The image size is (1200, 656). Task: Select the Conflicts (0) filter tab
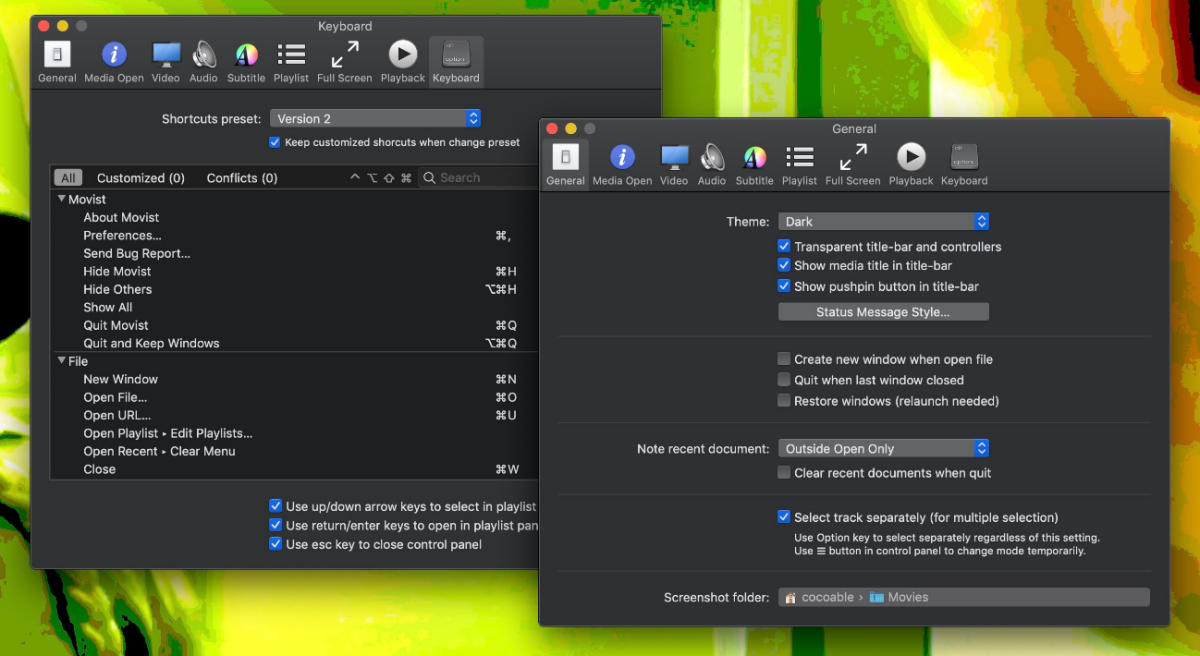pyautogui.click(x=242, y=178)
